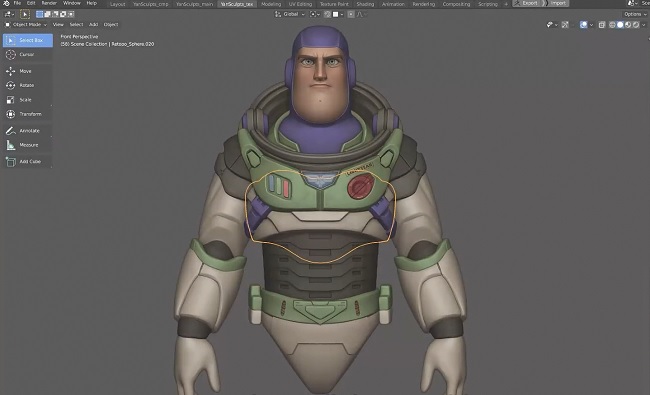Expand the snapping options arrow
Viewport: 650px width, 395px height.
tap(342, 15)
